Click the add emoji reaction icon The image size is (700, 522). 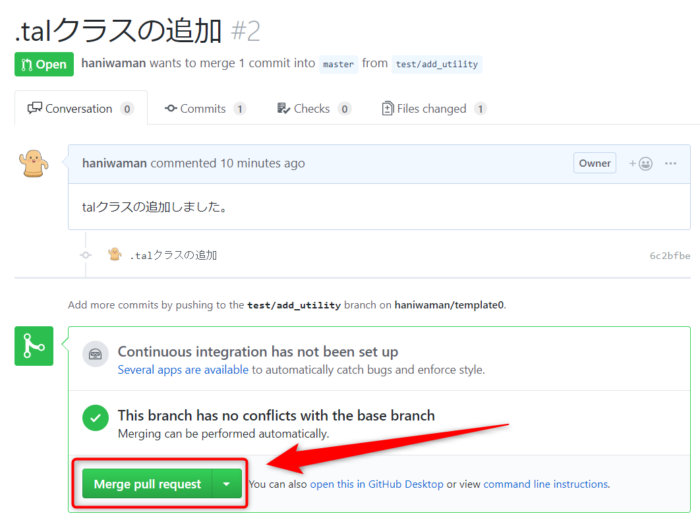pos(640,163)
